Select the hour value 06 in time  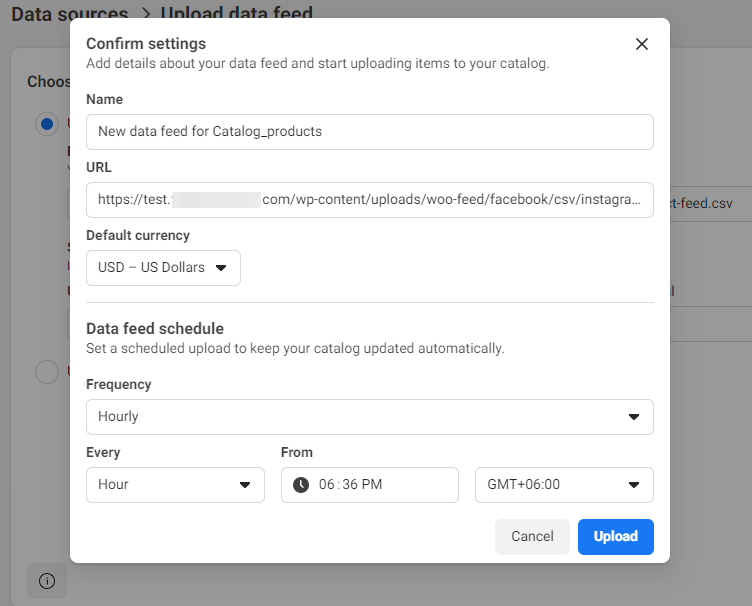327,485
